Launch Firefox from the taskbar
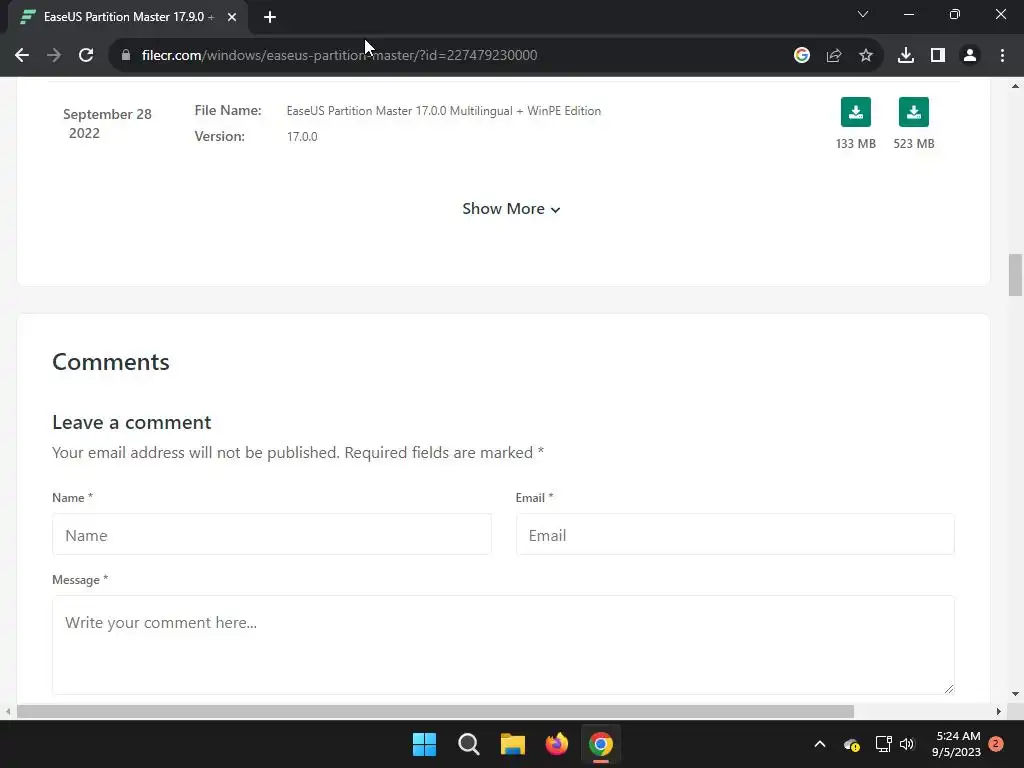Screen dimensions: 1024x768 (x=556, y=744)
